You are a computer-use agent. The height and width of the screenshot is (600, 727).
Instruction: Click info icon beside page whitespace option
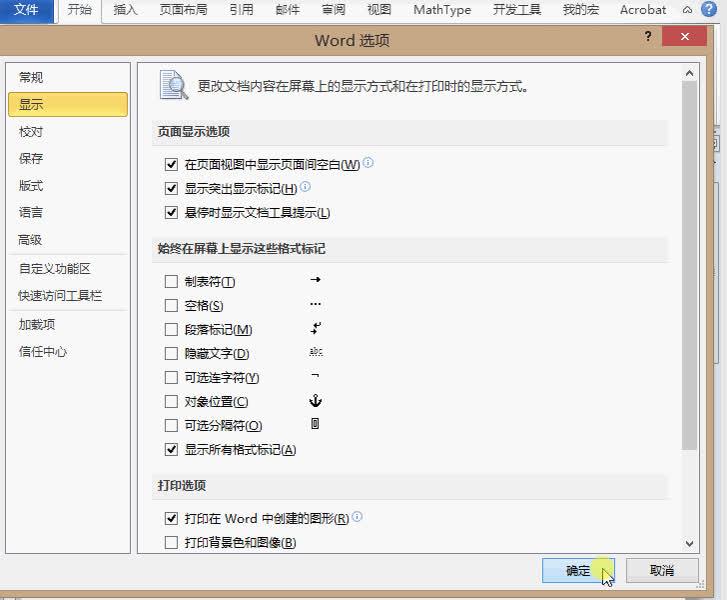368,162
